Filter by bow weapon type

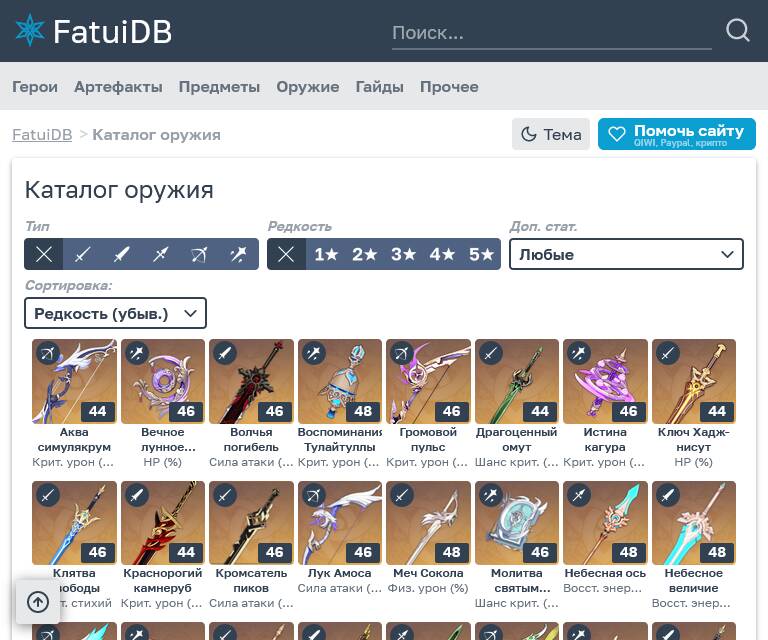(x=199, y=254)
